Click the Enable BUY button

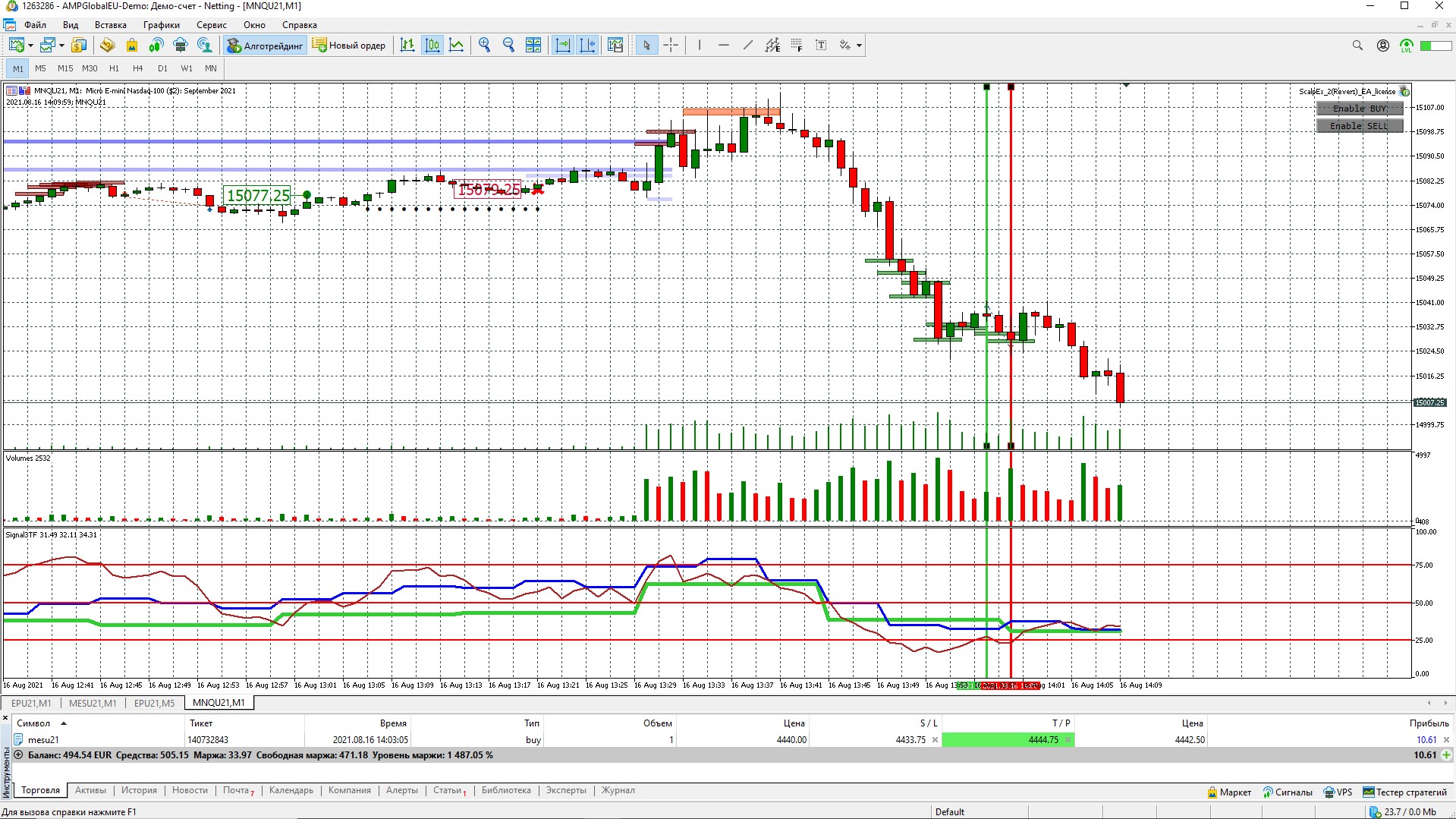click(x=1360, y=109)
